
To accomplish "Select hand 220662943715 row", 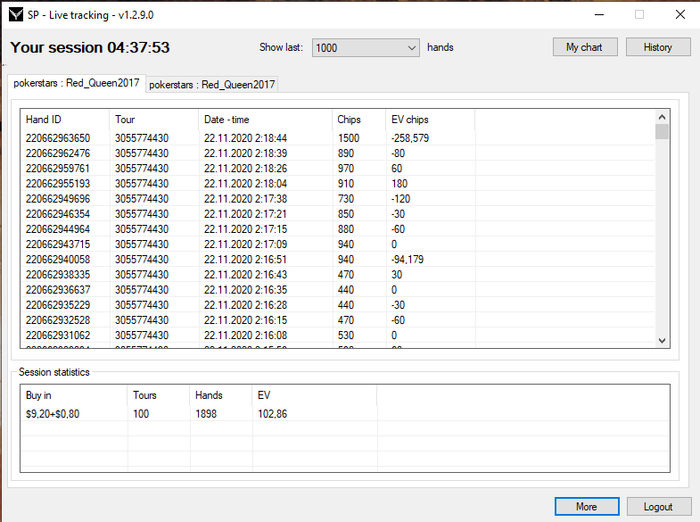I will [338, 244].
